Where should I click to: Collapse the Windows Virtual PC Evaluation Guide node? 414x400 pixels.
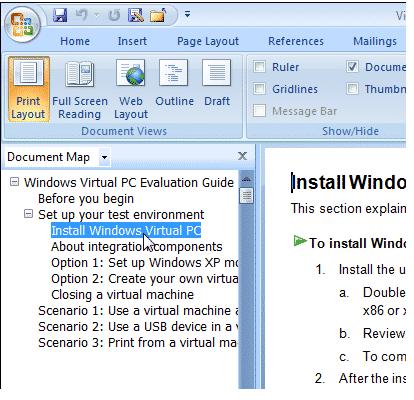(14, 182)
